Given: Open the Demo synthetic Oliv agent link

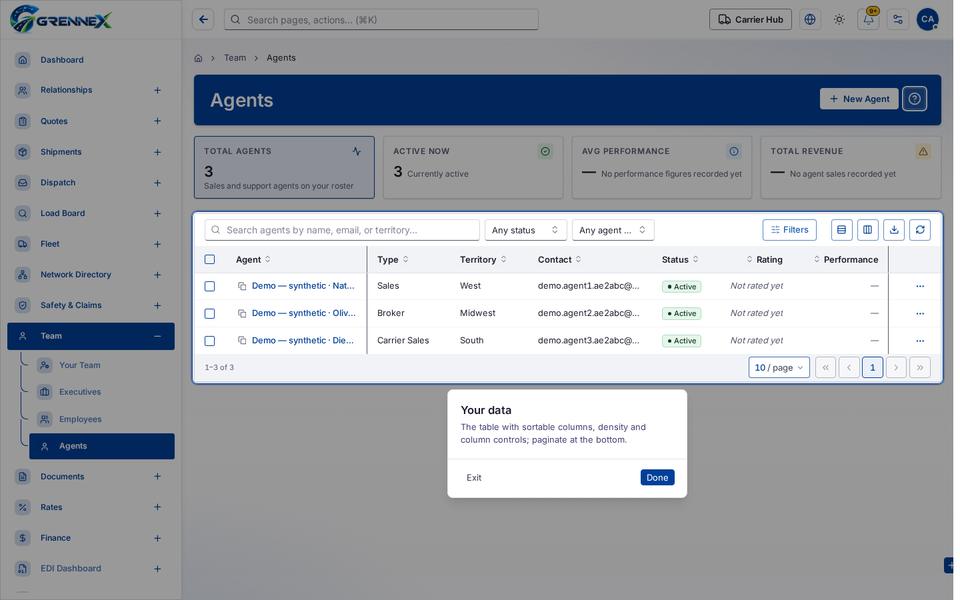Looking at the screenshot, I should (304, 313).
